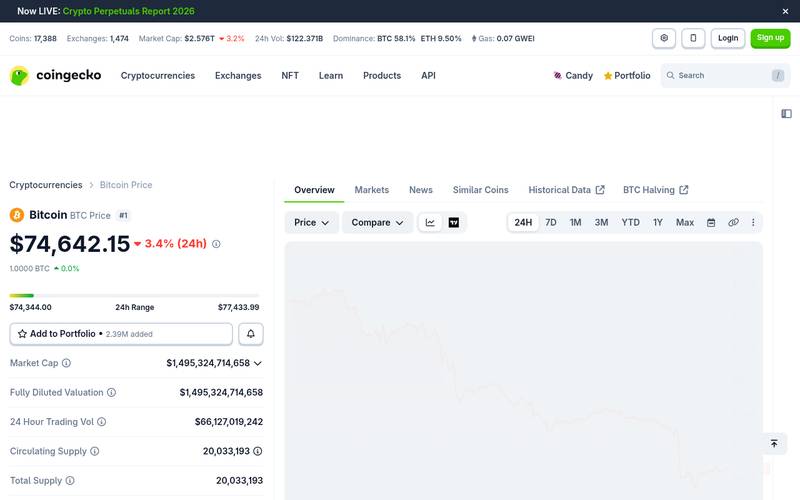This screenshot has height=500, width=800.
Task: Click the Gas 0.07 GWEI indicator
Action: tap(503, 38)
